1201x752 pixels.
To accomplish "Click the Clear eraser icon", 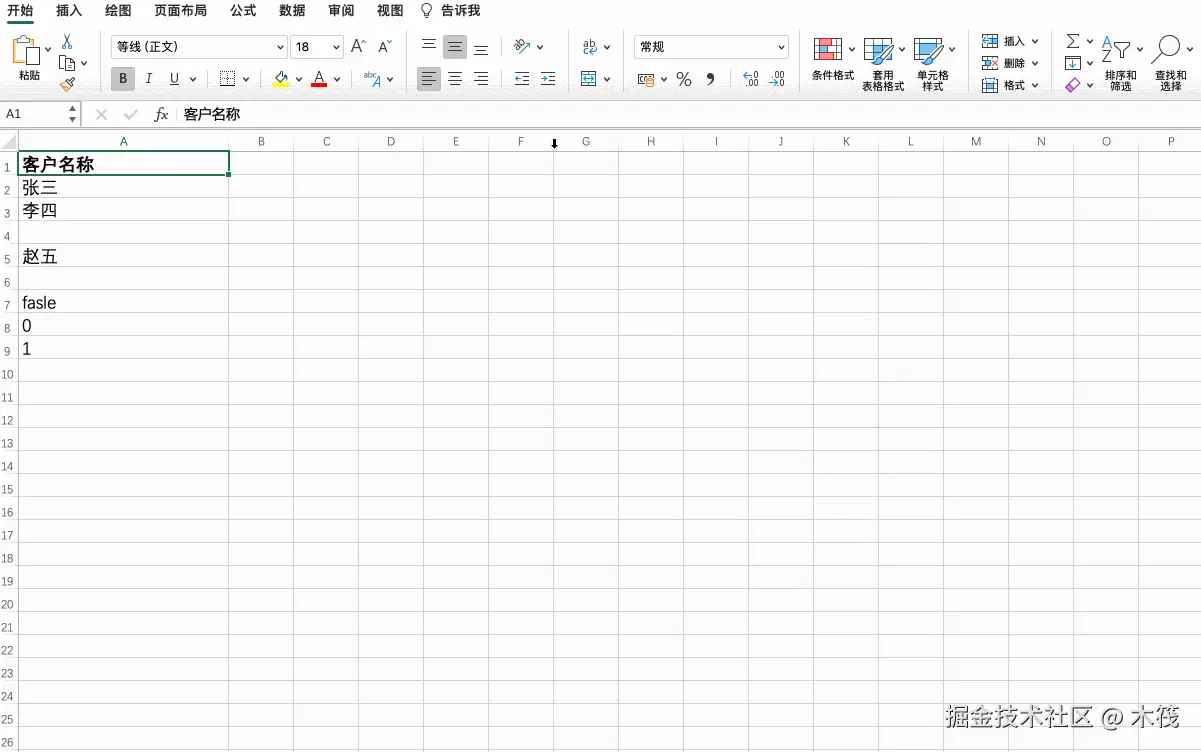I will (1073, 86).
